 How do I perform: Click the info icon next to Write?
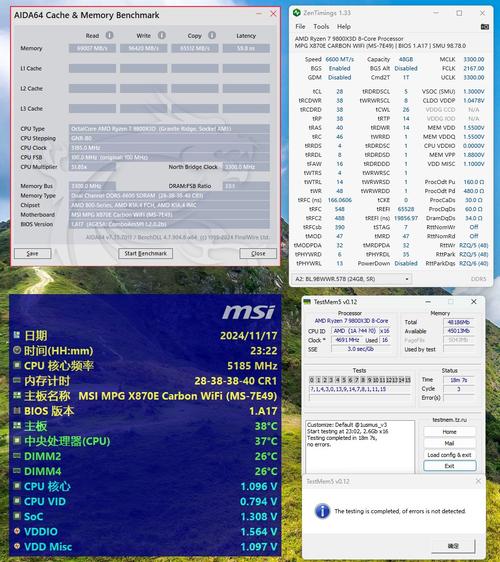pyautogui.click(x=162, y=35)
